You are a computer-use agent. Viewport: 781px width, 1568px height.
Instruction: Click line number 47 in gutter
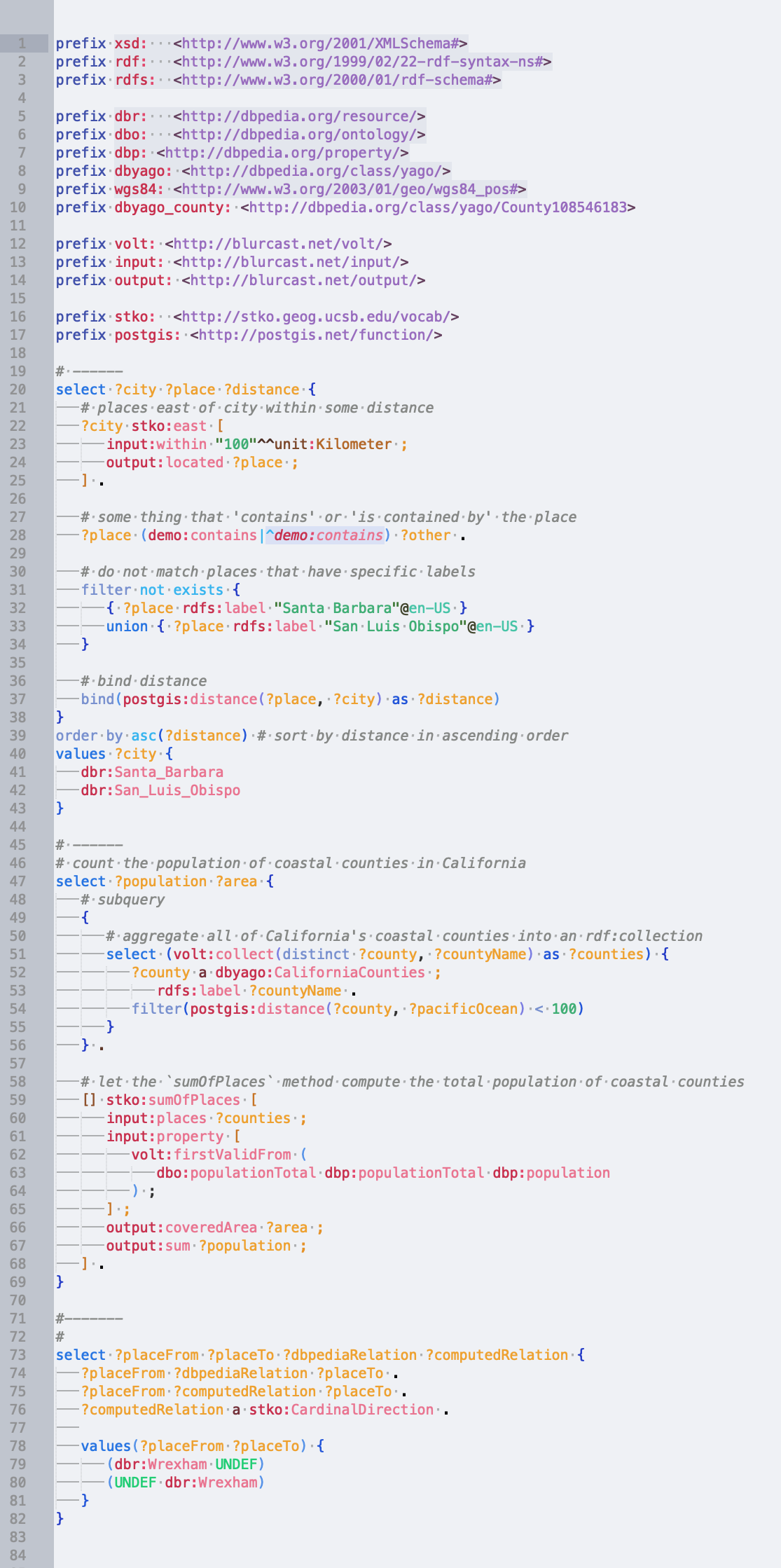pos(18,881)
